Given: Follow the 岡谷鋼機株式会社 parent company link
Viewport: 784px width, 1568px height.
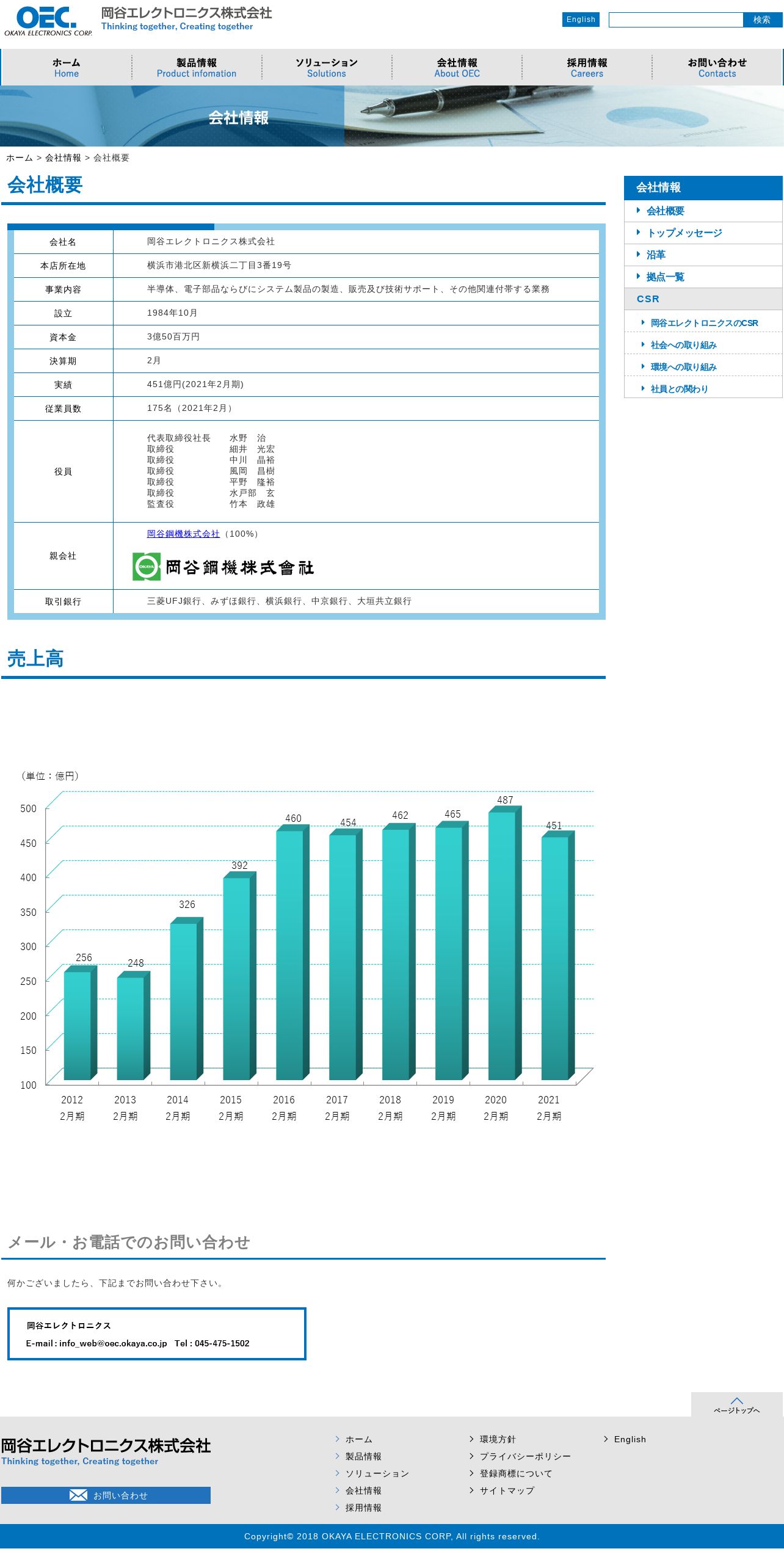Looking at the screenshot, I should (x=183, y=534).
